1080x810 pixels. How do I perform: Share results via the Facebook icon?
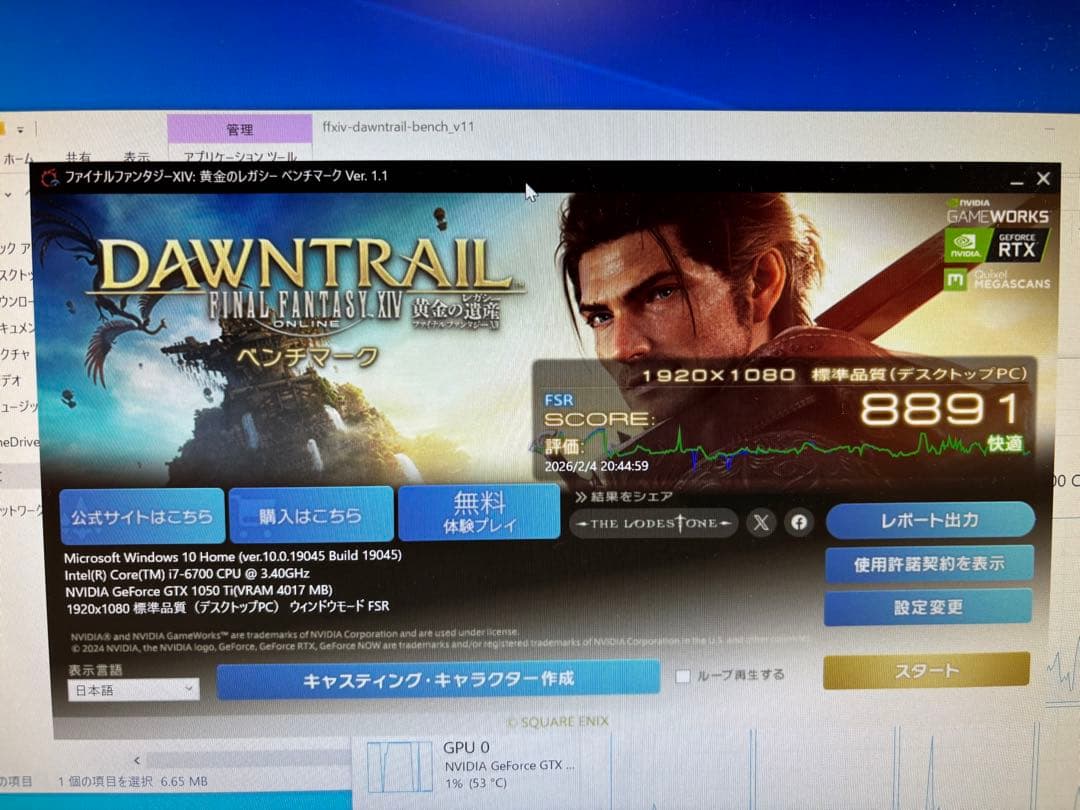[x=800, y=522]
